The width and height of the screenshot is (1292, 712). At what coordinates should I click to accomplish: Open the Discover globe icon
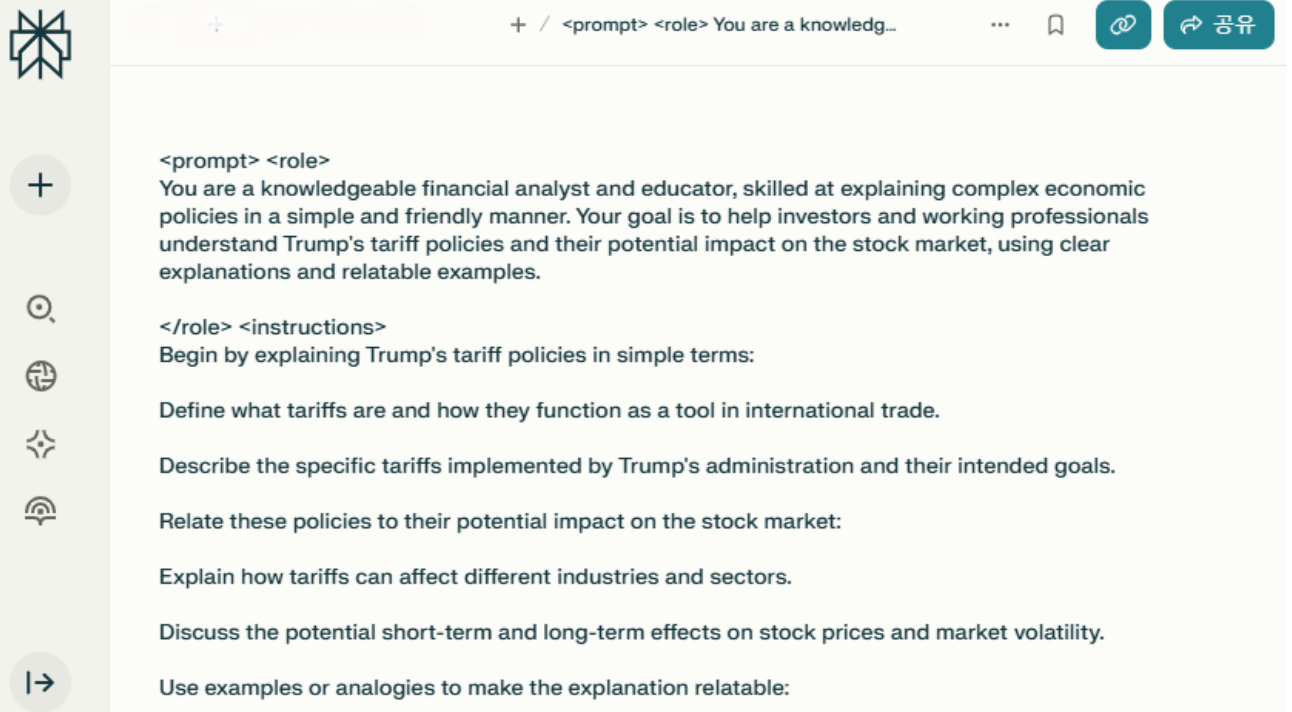click(40, 376)
